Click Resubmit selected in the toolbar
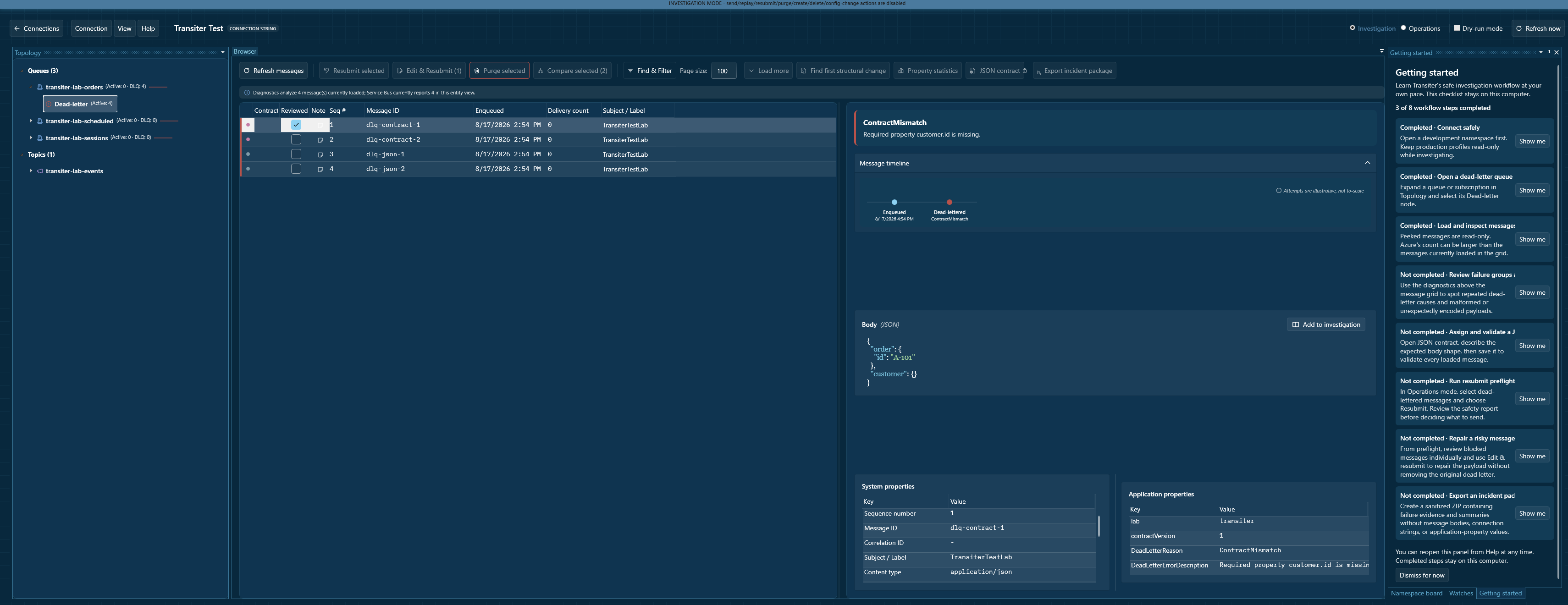 [353, 71]
